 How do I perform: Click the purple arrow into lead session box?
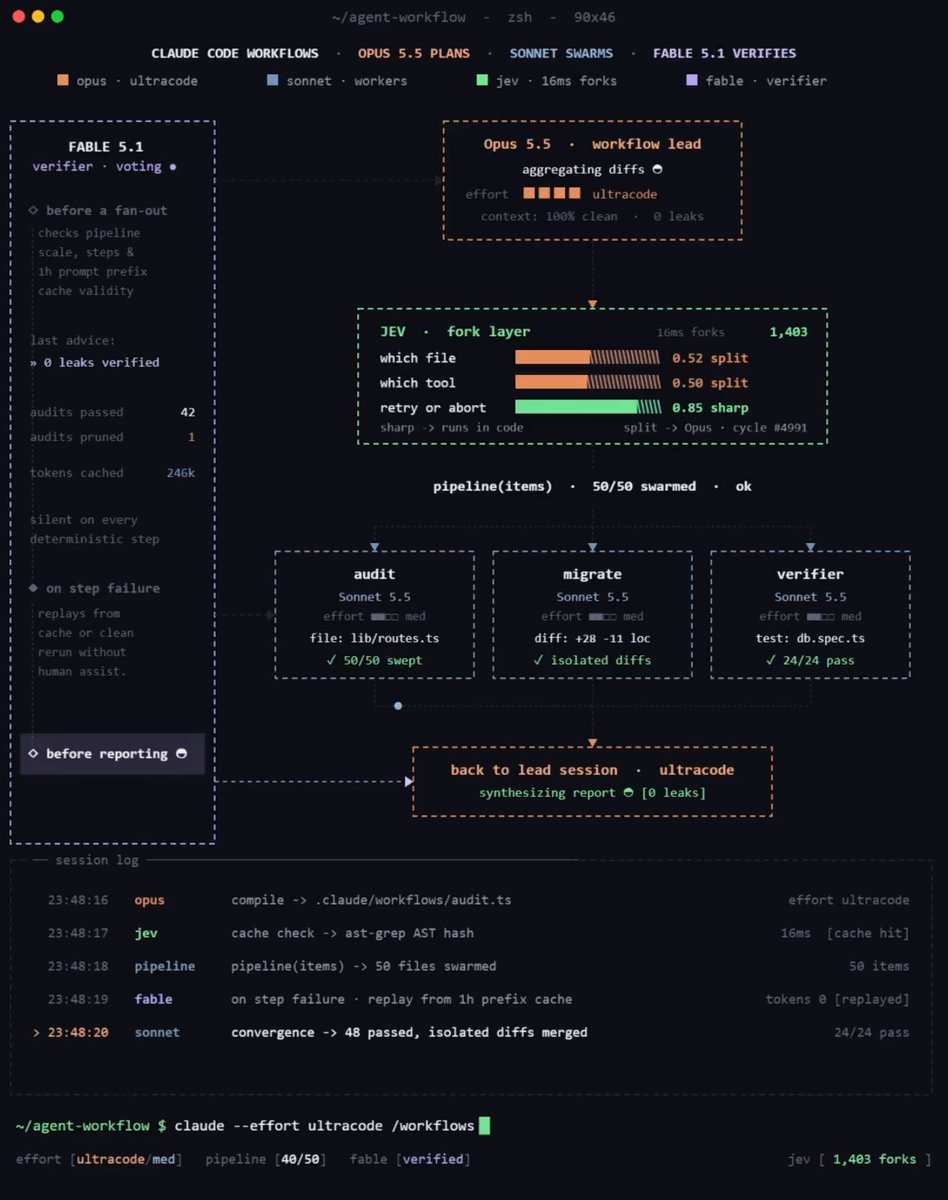408,781
